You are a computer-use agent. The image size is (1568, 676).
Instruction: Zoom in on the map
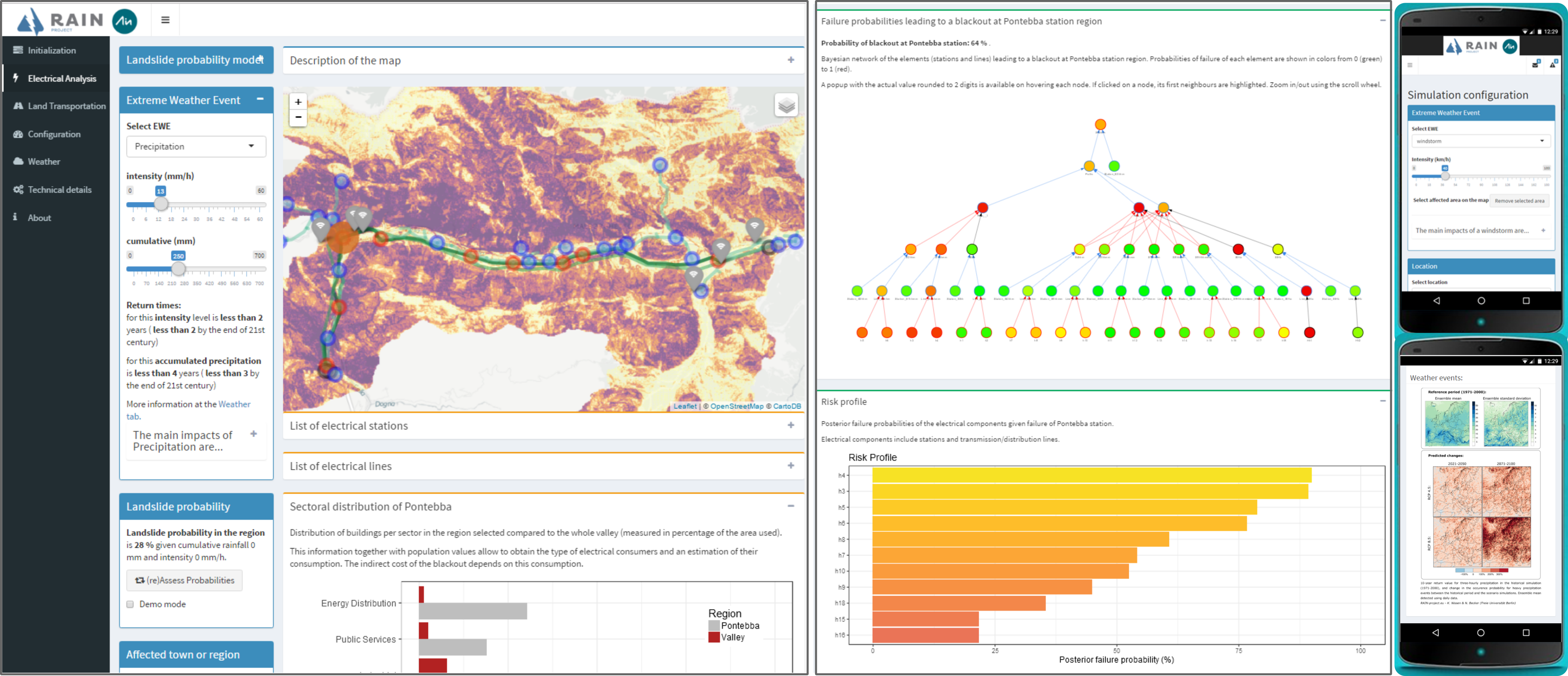coord(298,102)
